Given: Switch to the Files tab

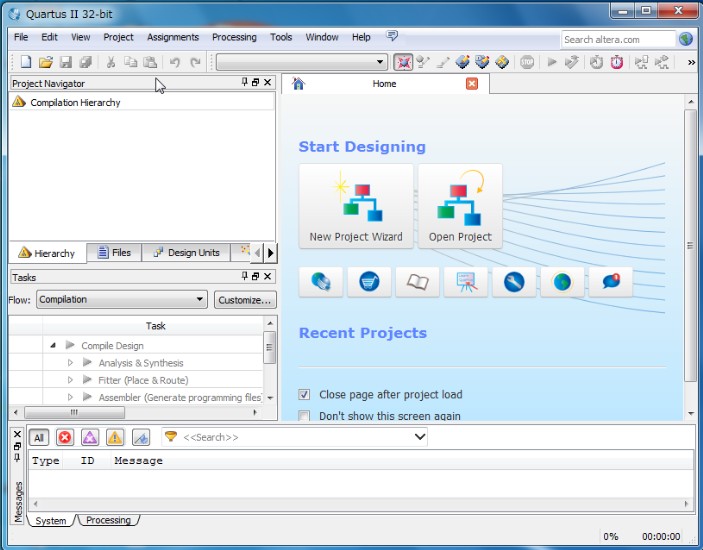Looking at the screenshot, I should pos(114,253).
